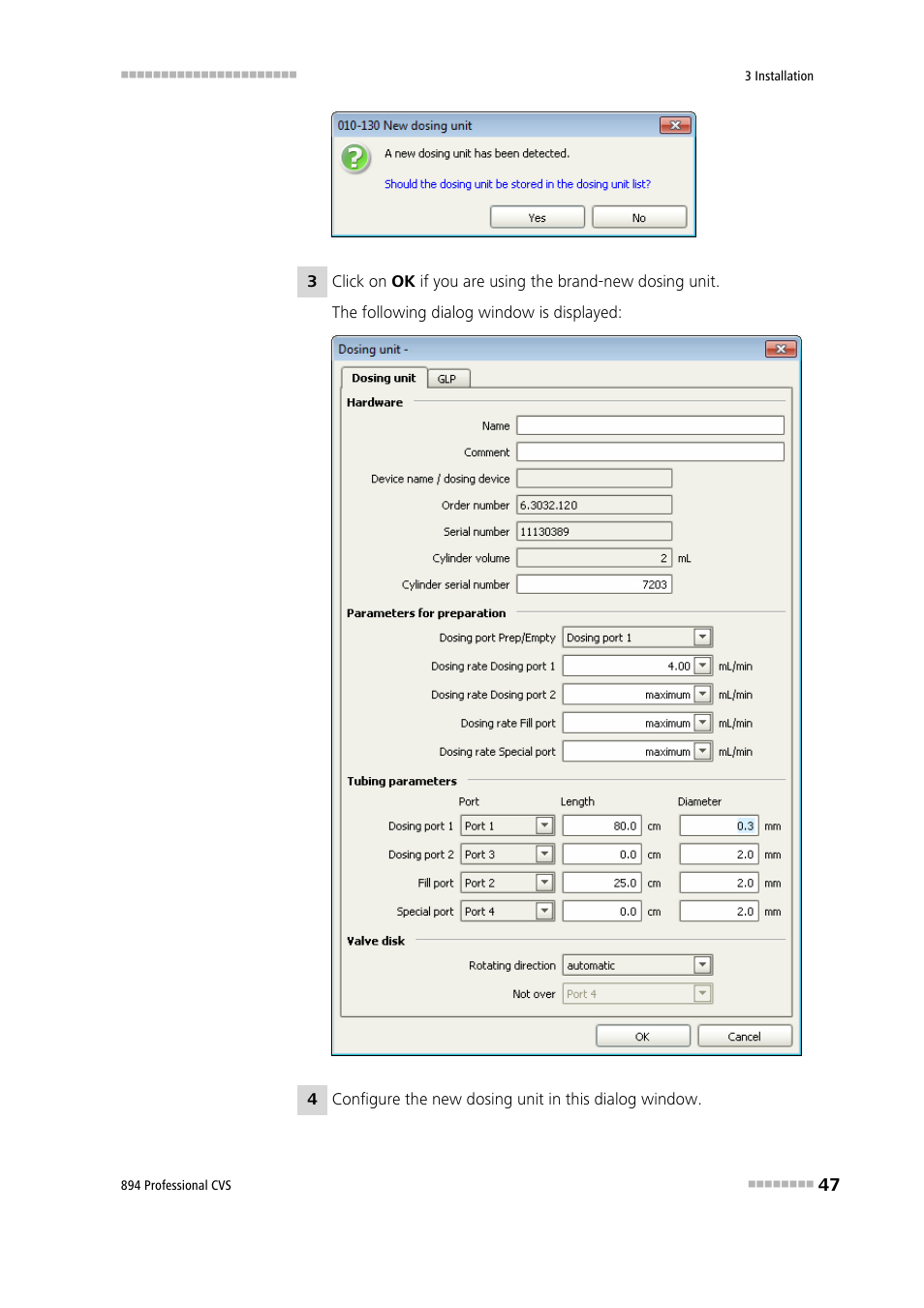924x1308 pixels.
Task: Expand the Dosing rate Dosing port 1 dropdown
Action: point(702,666)
